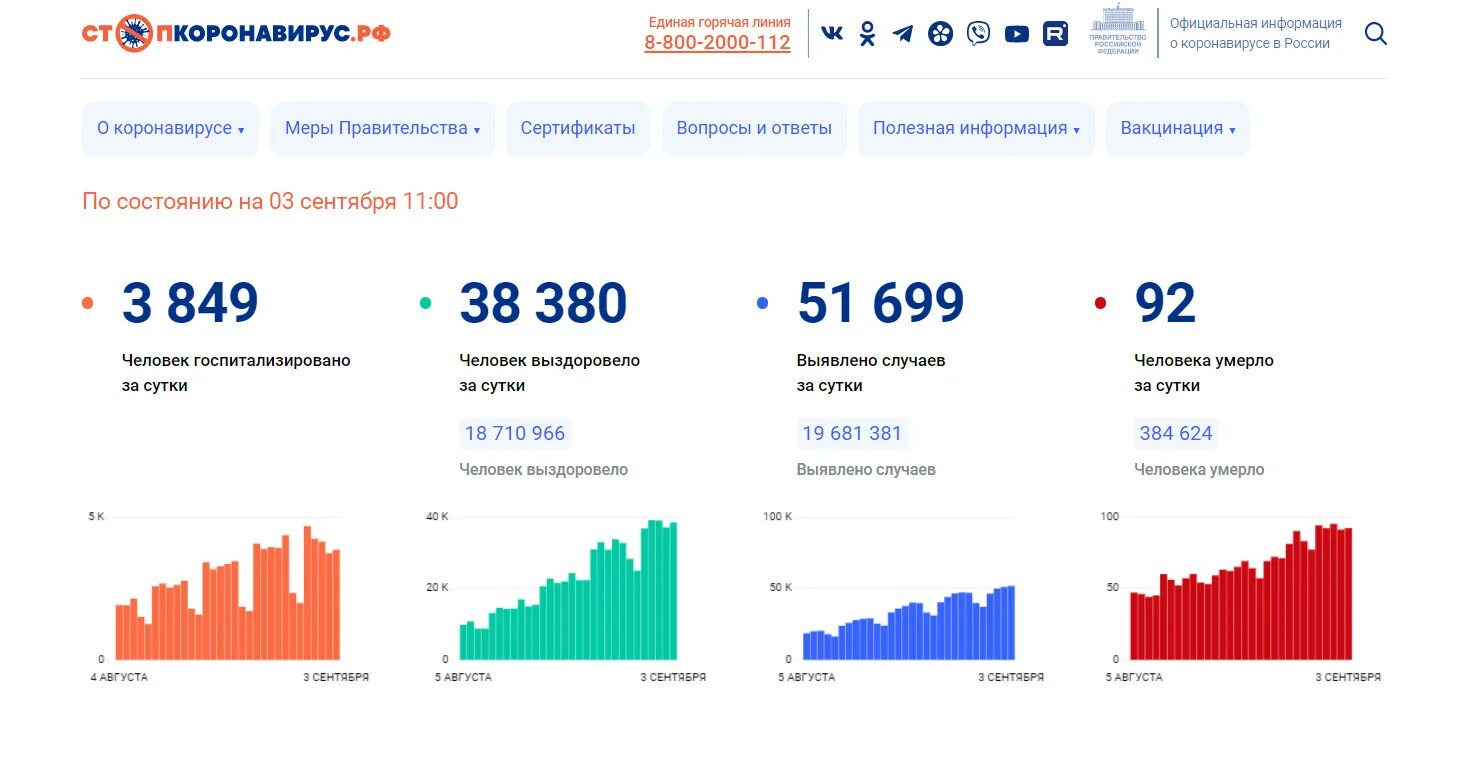Open the VK social network icon
This screenshot has height=772, width=1464.
point(832,34)
